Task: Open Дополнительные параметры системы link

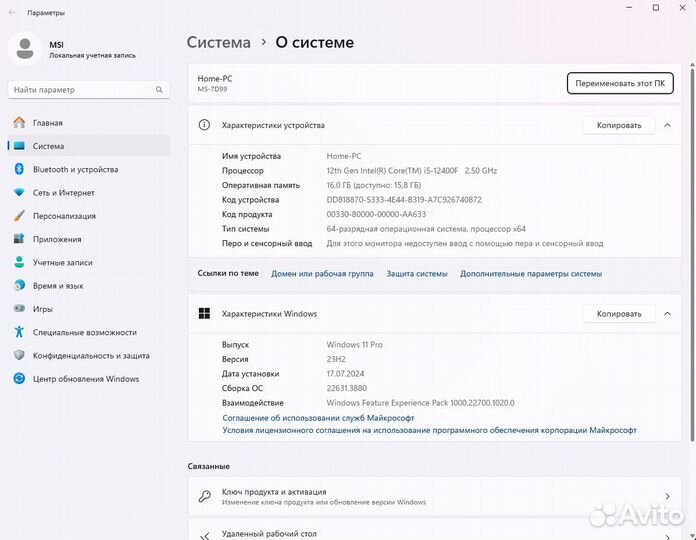Action: [531, 274]
